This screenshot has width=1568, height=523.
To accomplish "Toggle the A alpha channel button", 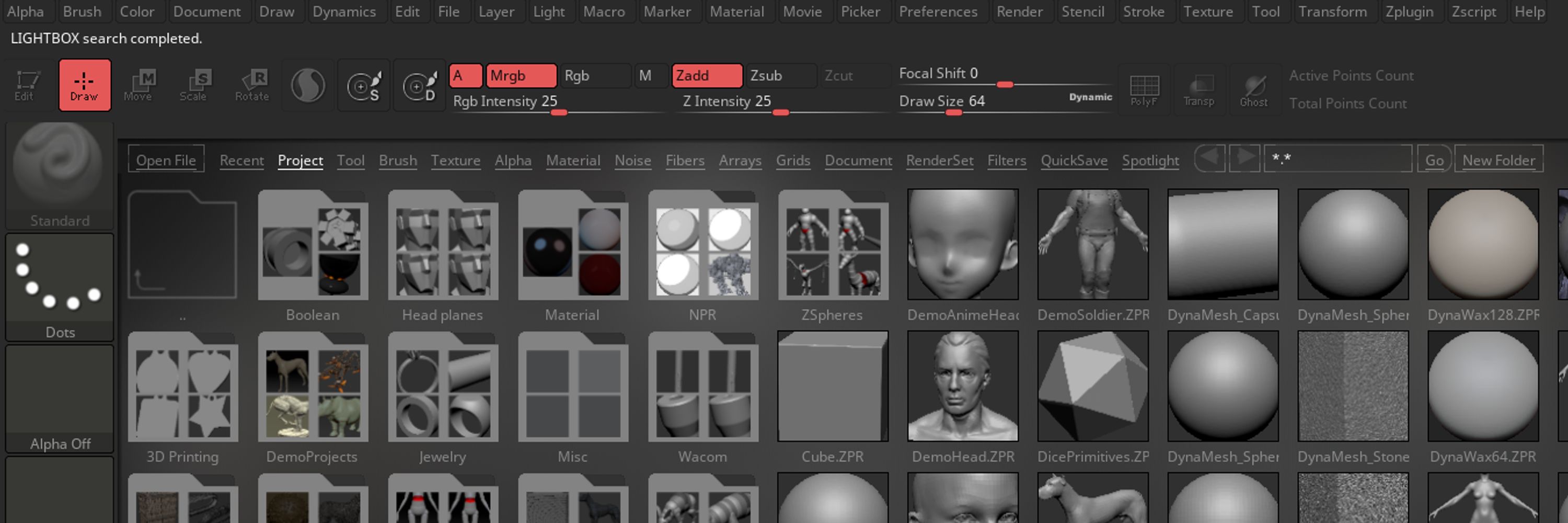I will coord(466,75).
